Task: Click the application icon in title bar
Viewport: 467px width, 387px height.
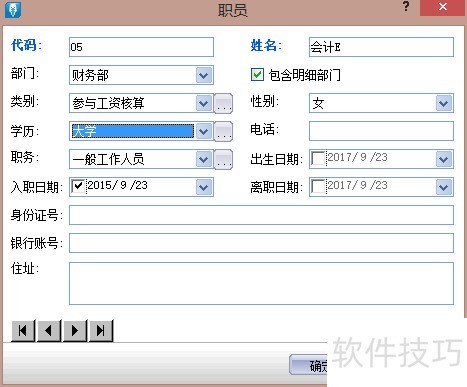Action: point(13,9)
